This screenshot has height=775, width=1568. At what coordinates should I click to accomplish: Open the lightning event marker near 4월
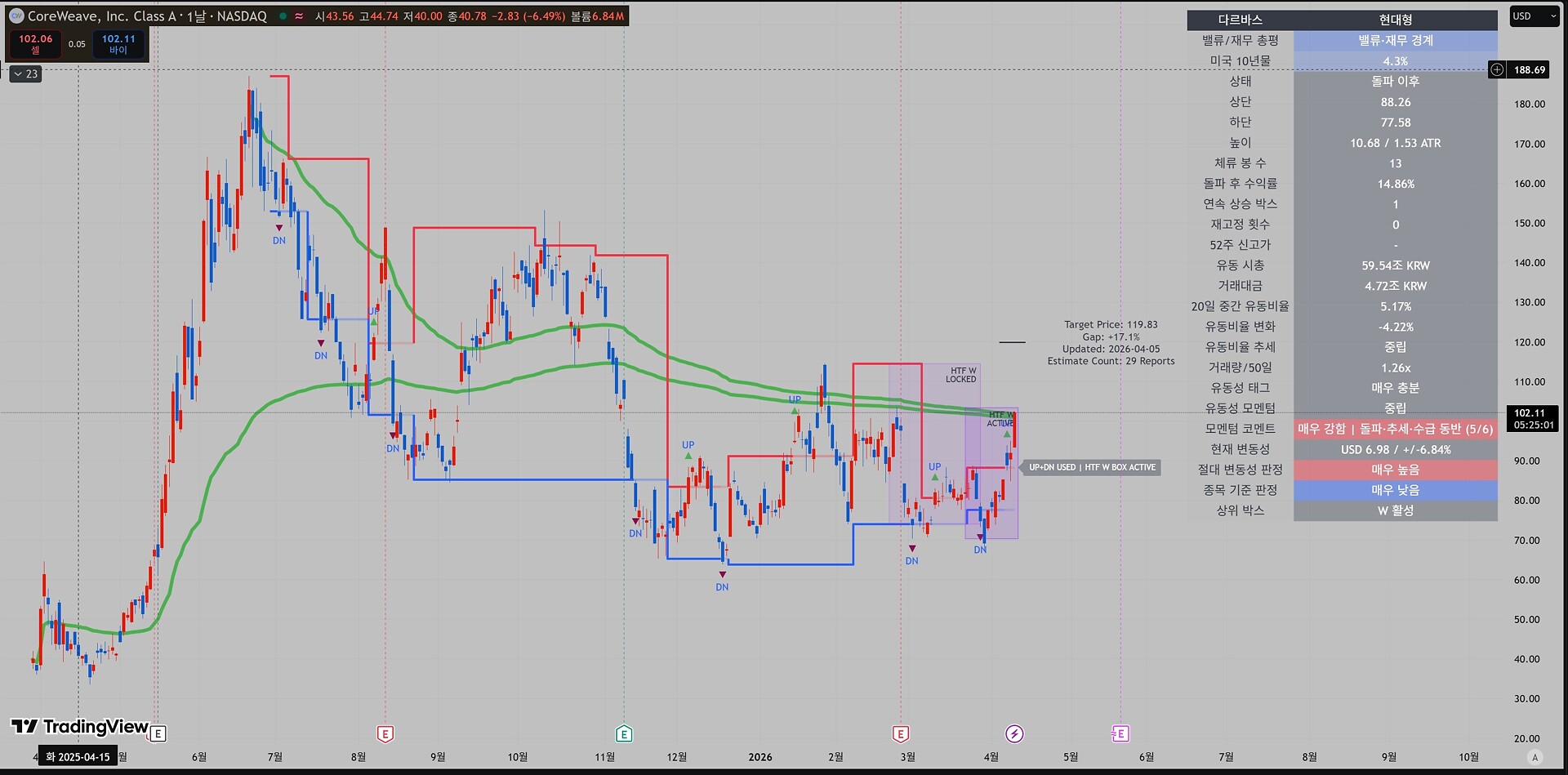click(1014, 733)
